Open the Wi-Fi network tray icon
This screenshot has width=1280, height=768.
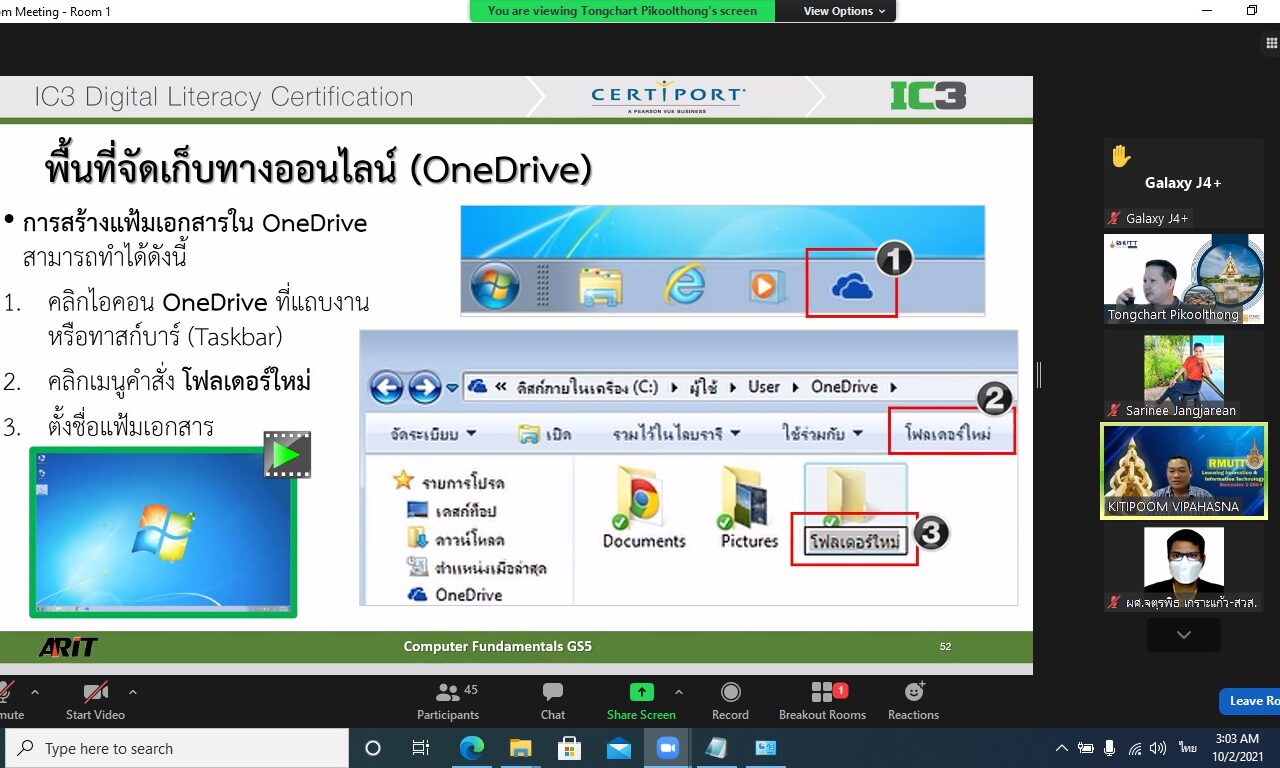coord(1134,748)
